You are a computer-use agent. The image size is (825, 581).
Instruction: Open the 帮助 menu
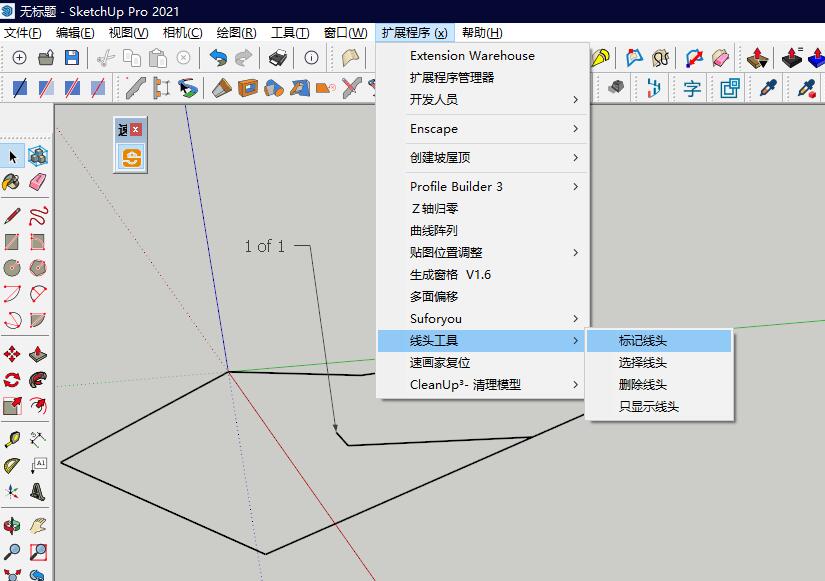(x=481, y=32)
